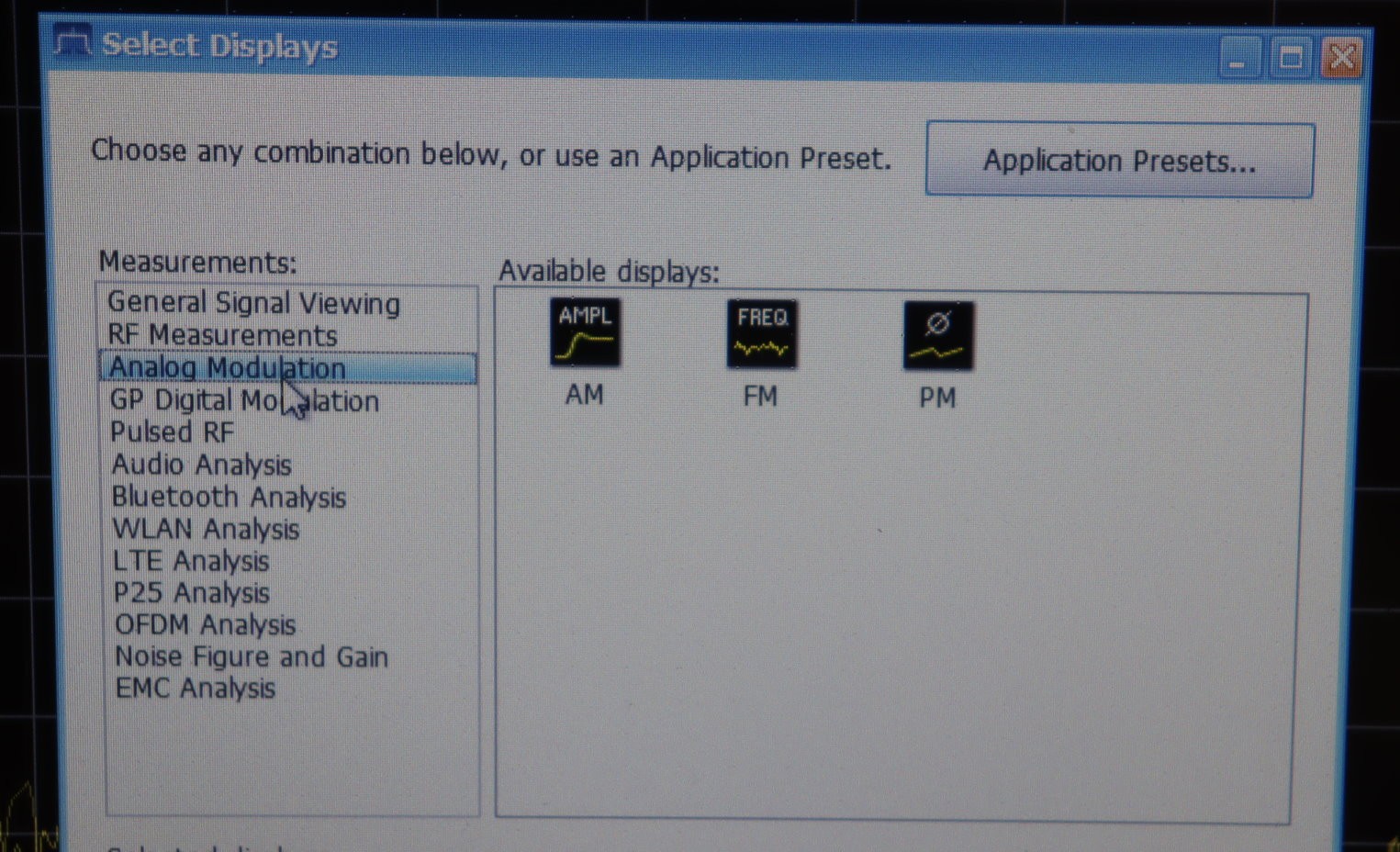This screenshot has height=852, width=1400.
Task: Maximize the Select Displays window
Action: 1290,58
